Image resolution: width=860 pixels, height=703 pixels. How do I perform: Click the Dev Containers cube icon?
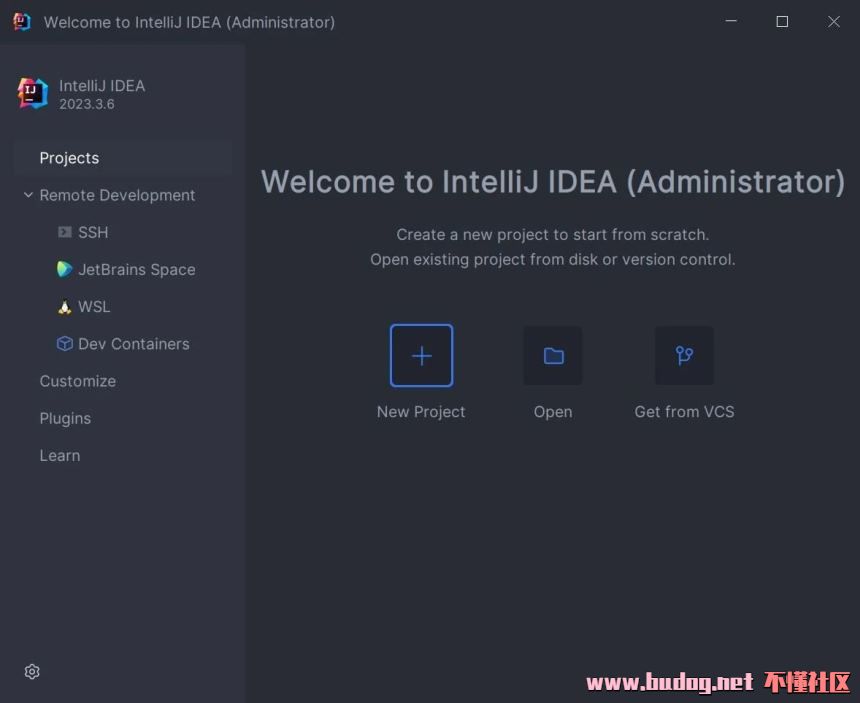[65, 344]
